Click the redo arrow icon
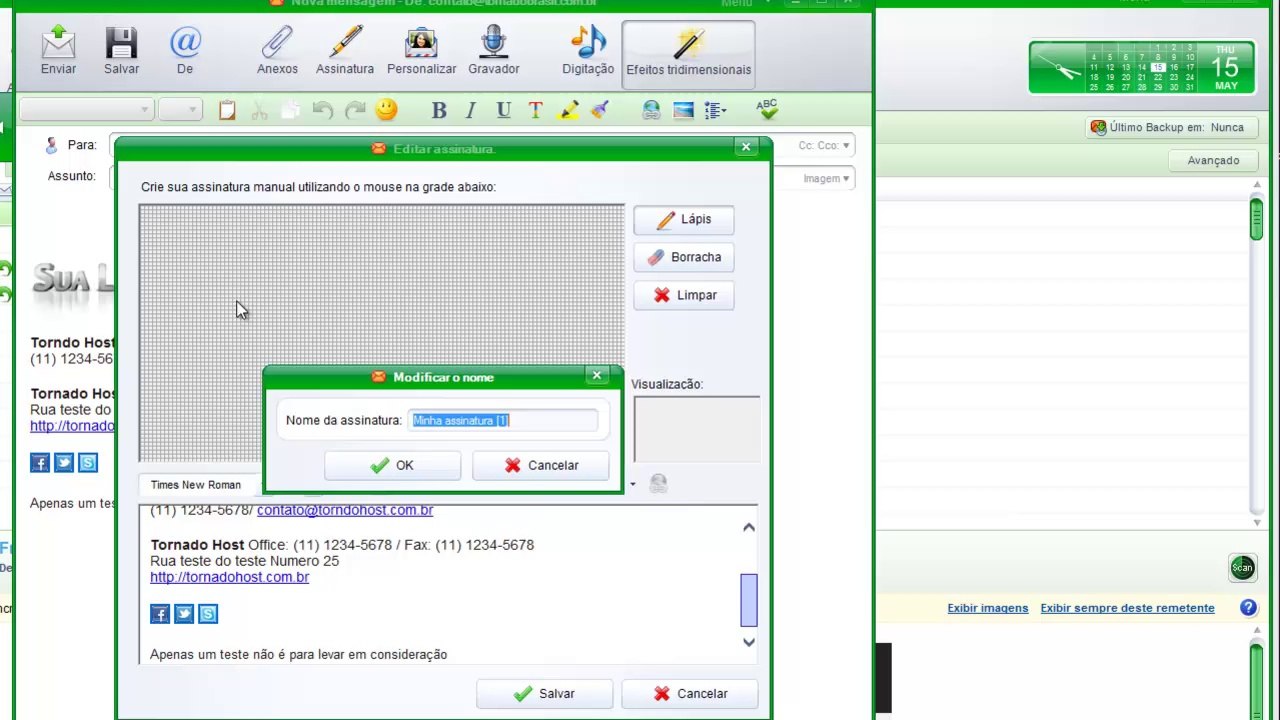This screenshot has height=720, width=1280. click(354, 110)
